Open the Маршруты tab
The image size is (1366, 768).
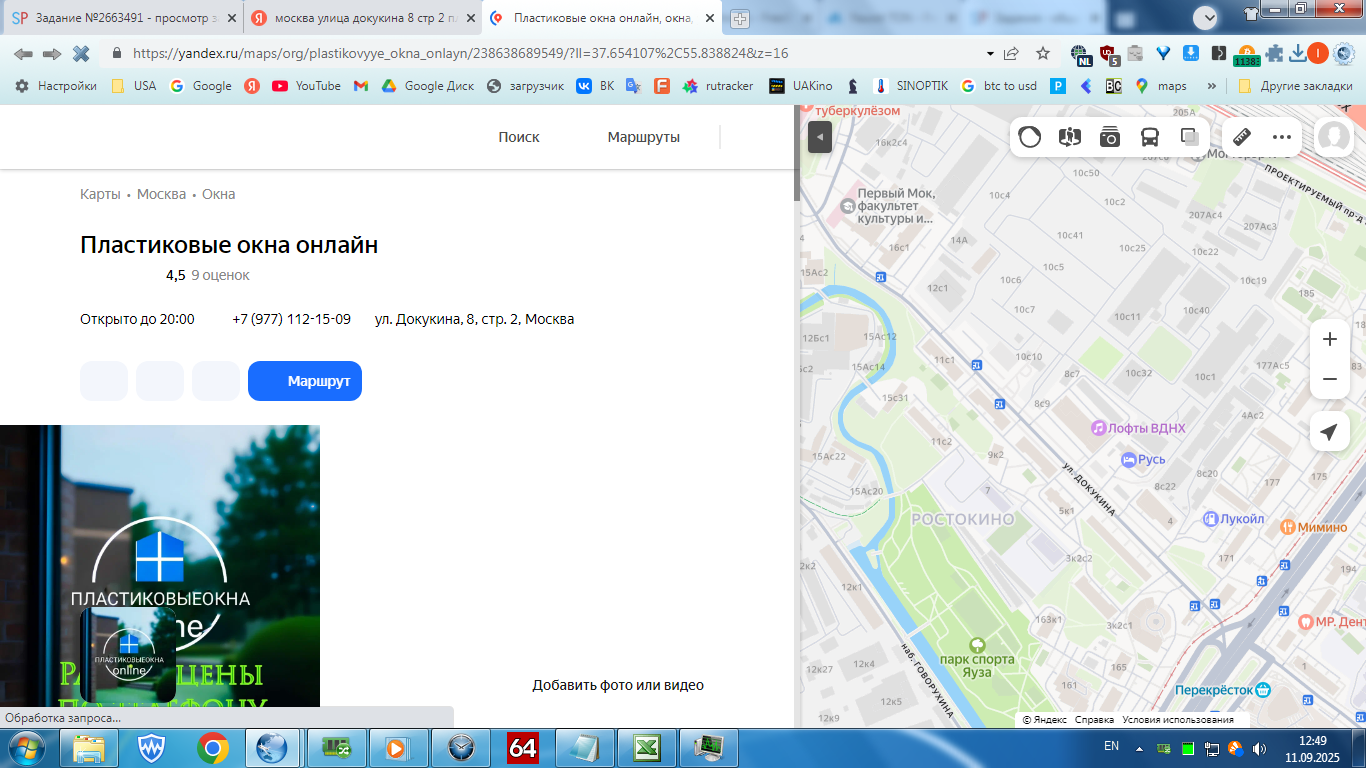[x=644, y=137]
